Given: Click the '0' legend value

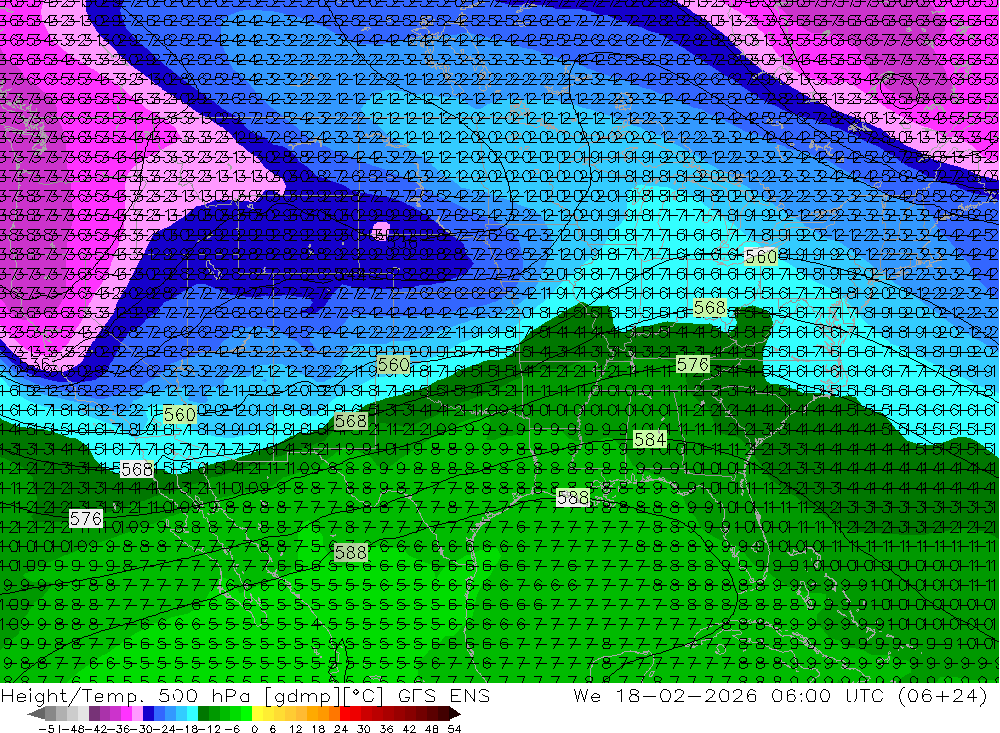Looking at the screenshot, I should pos(254,729).
